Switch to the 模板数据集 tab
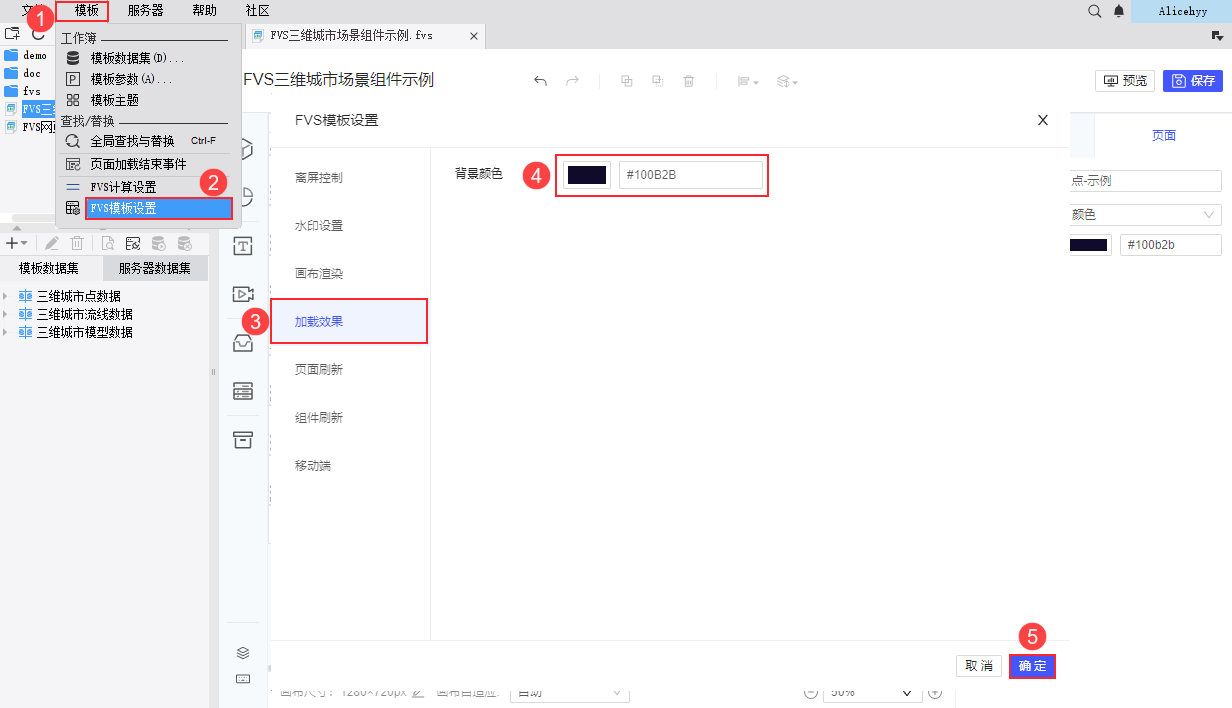 point(49,268)
